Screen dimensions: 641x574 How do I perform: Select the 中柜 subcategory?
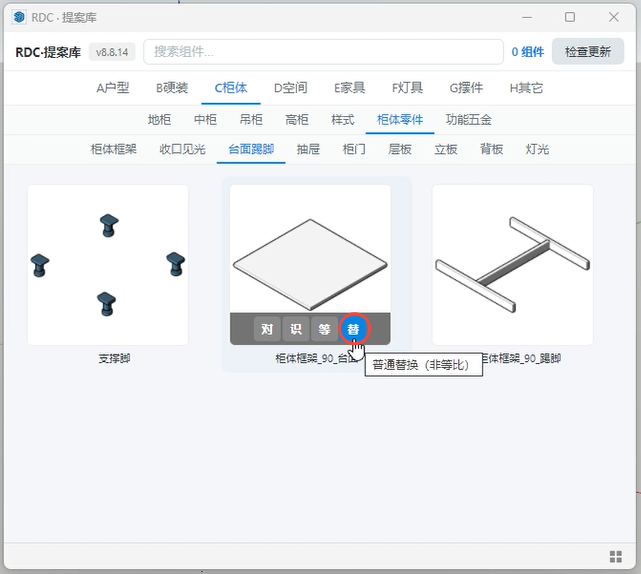[205, 120]
